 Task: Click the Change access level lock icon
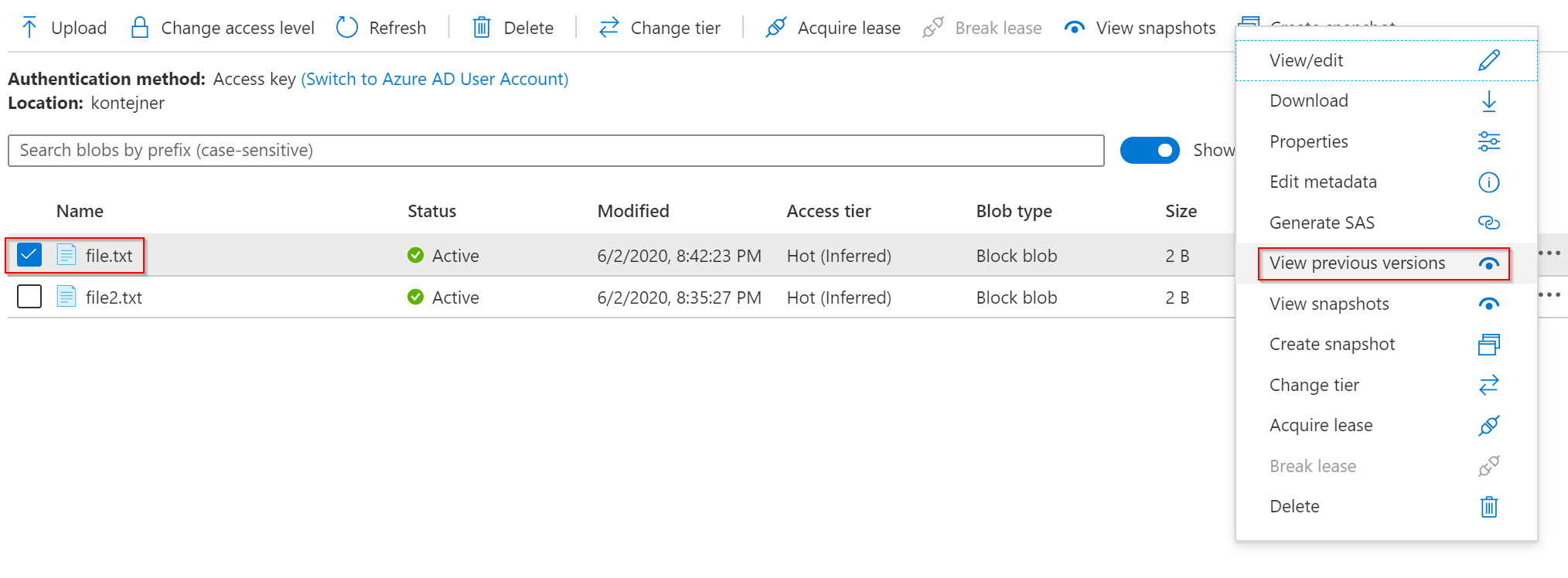(140, 28)
